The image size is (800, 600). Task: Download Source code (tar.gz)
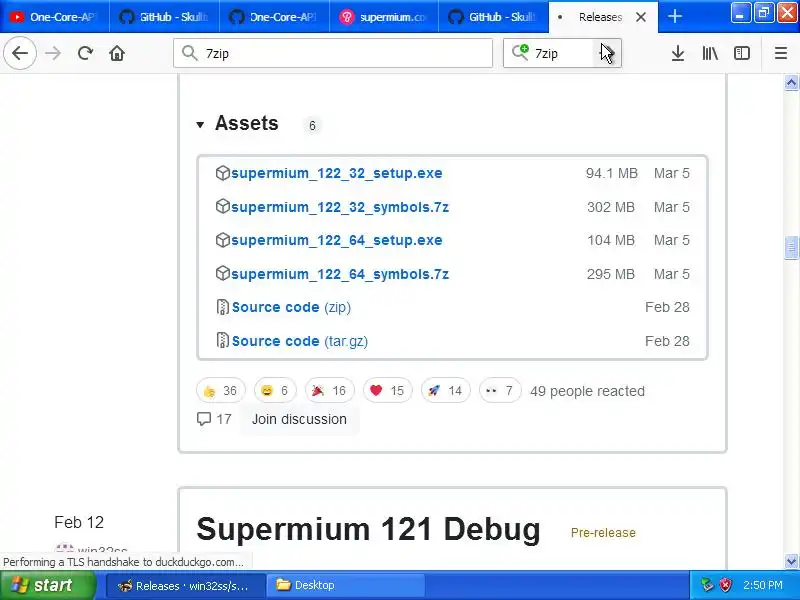pos(300,341)
